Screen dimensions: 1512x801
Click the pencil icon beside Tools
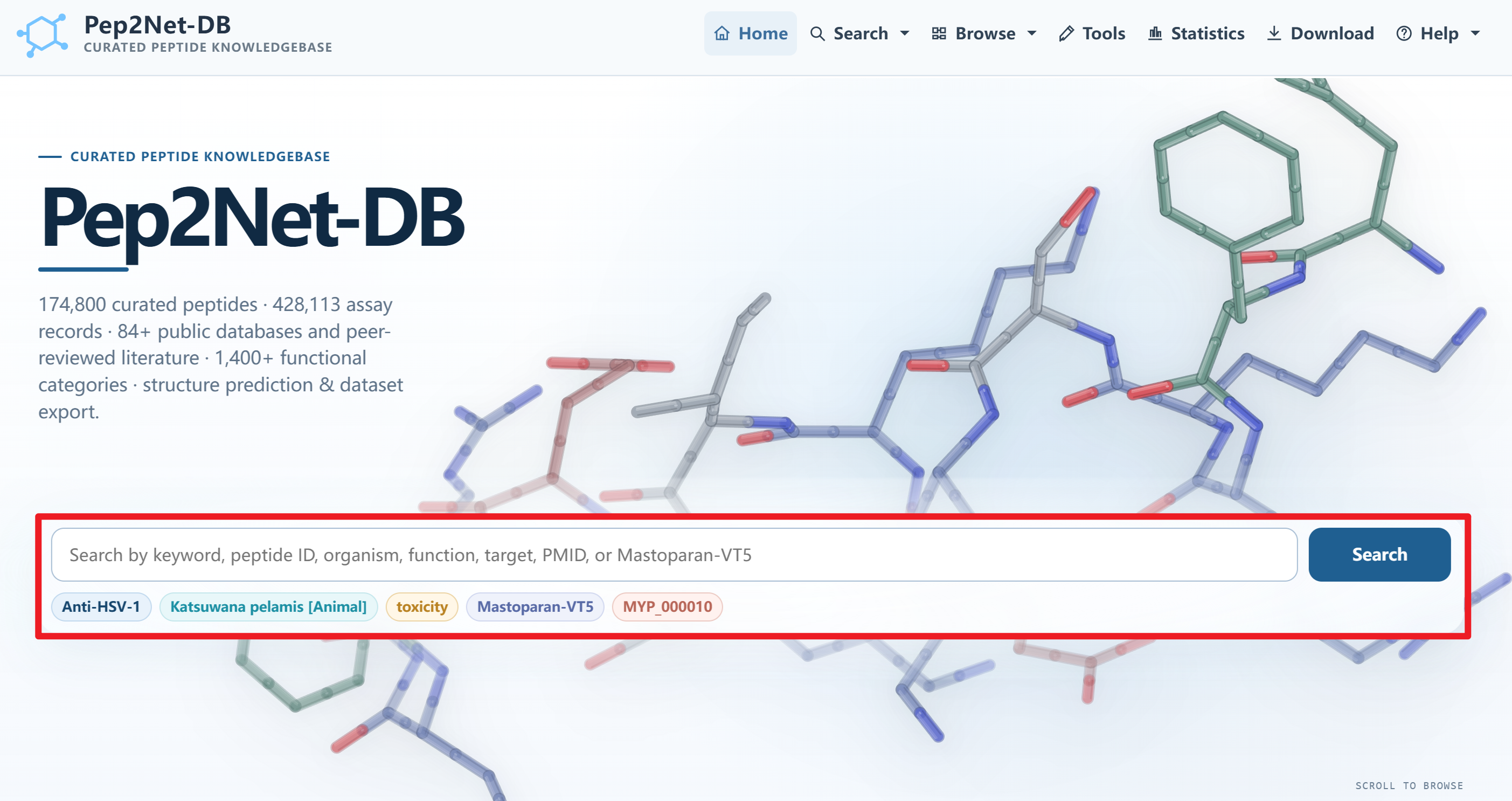[x=1066, y=33]
